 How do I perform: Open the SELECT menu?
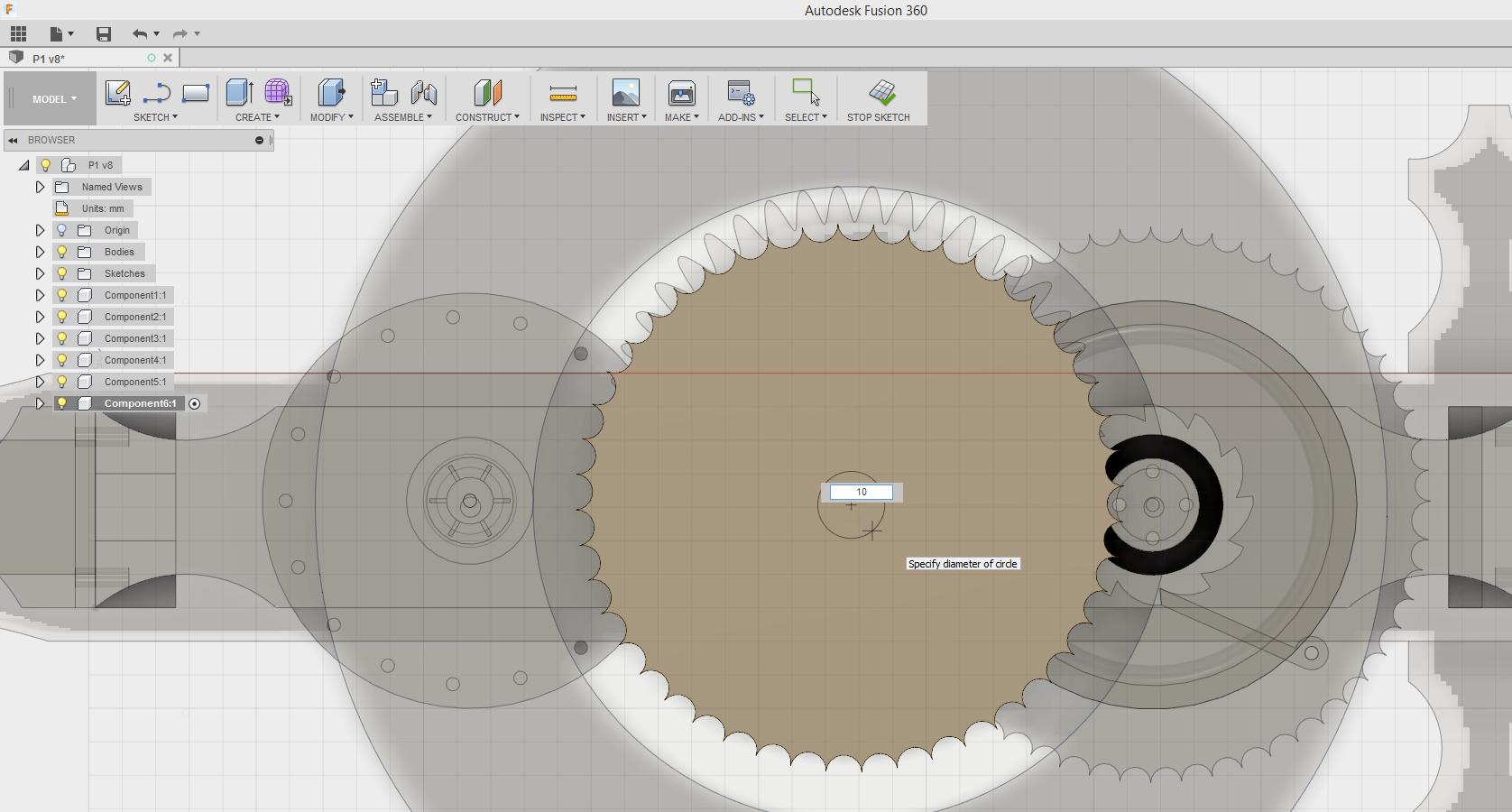click(x=806, y=117)
